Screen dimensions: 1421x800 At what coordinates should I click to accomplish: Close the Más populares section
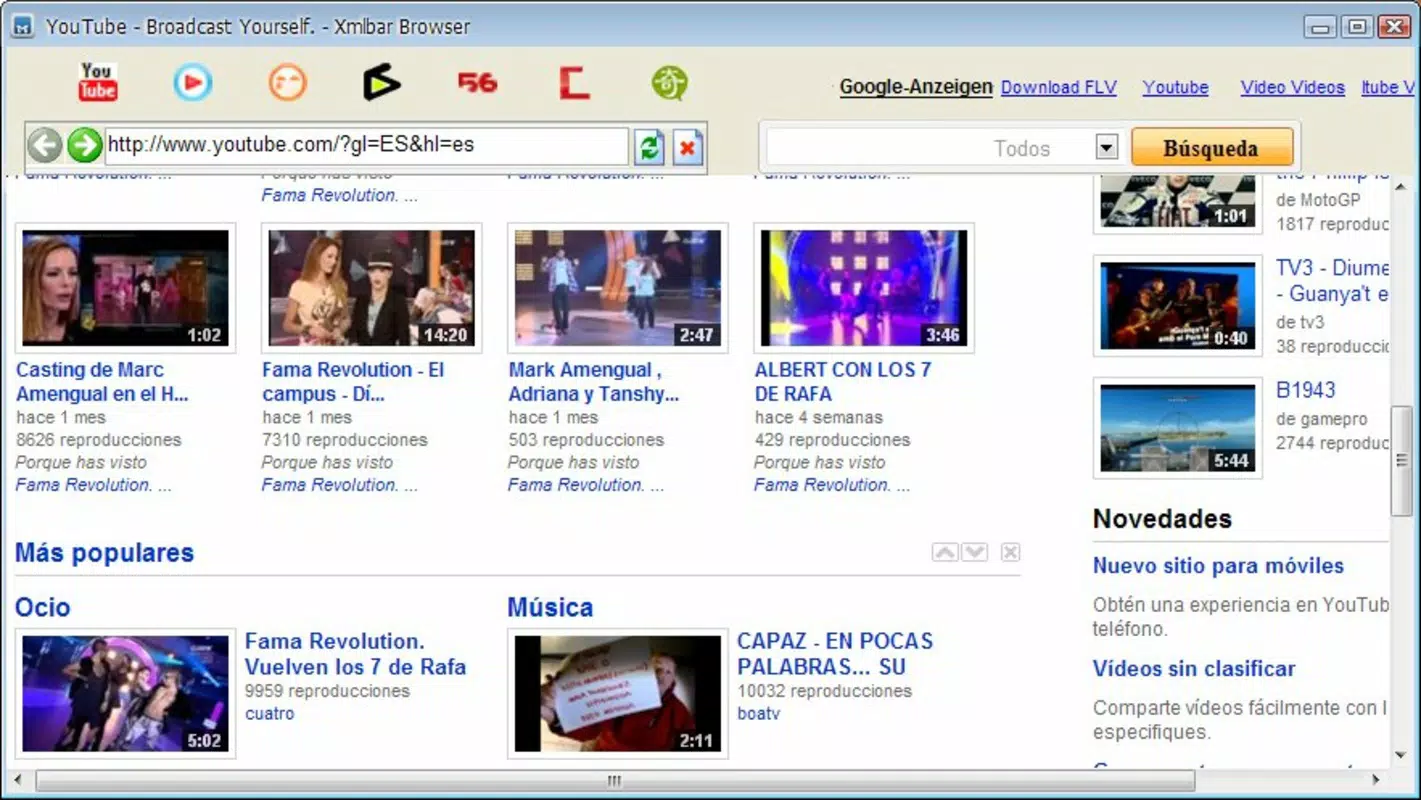coord(1010,552)
